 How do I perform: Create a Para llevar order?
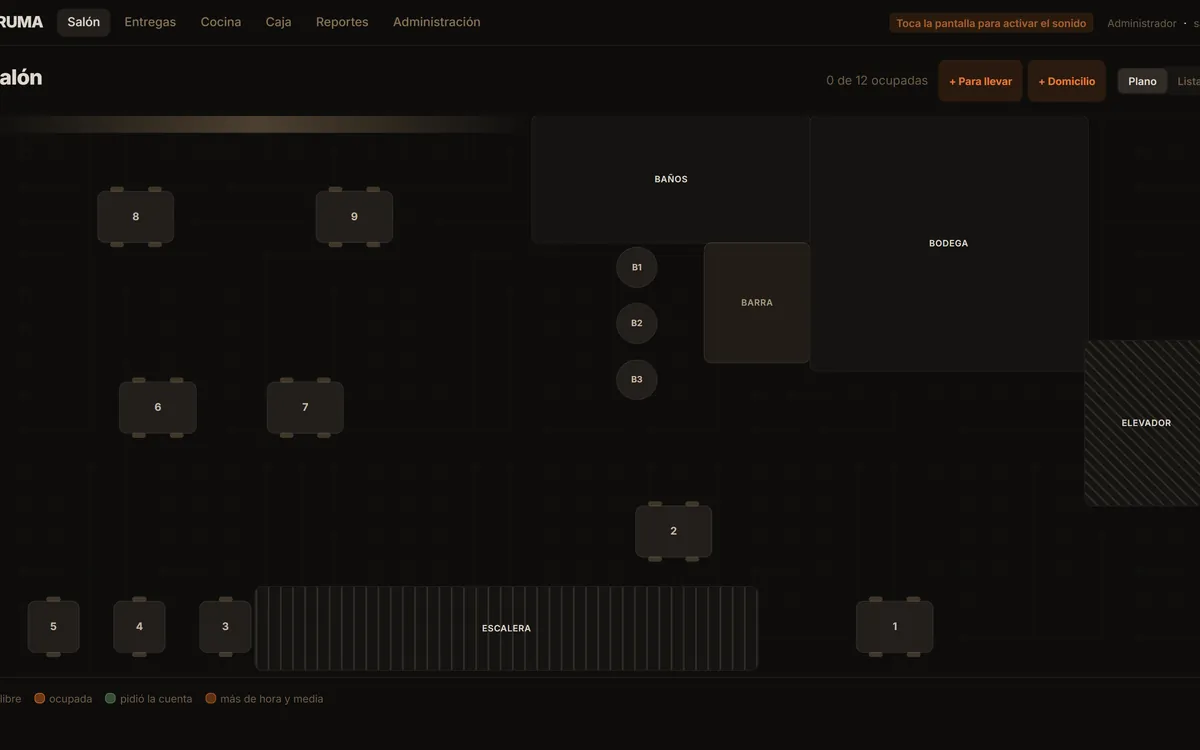(x=980, y=81)
